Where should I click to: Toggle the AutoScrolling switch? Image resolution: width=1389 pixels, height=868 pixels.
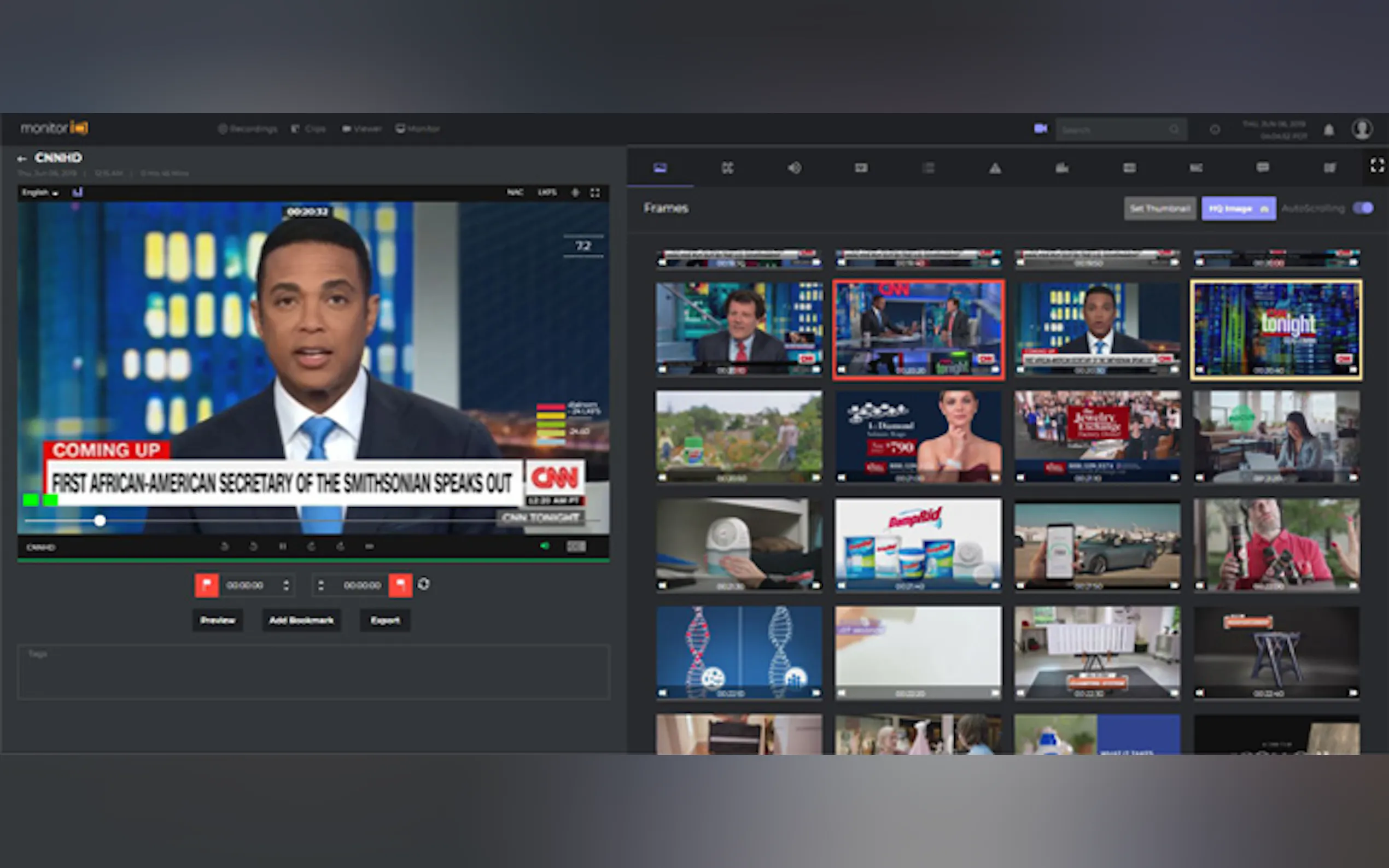tap(1363, 208)
